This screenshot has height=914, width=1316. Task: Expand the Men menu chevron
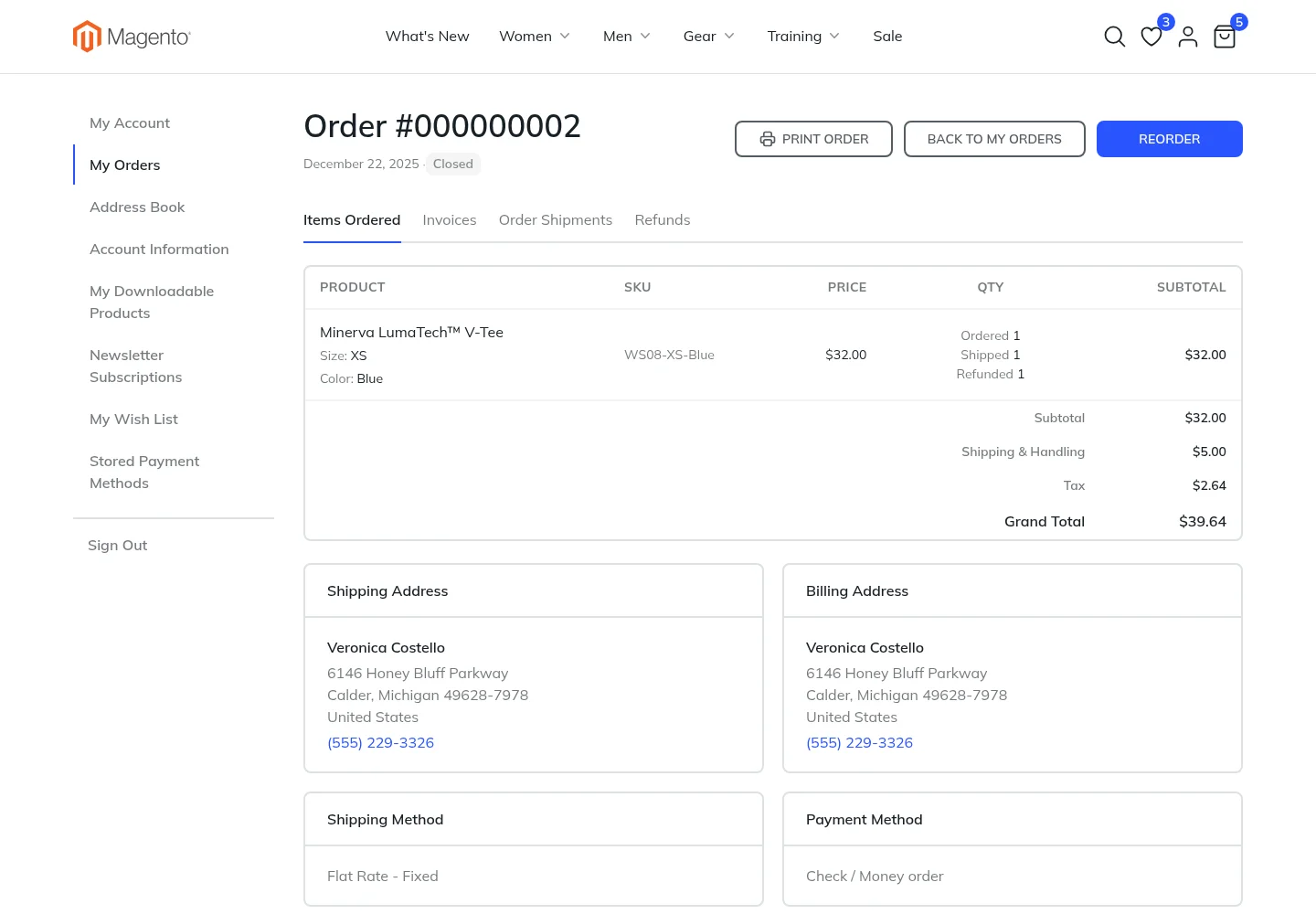click(645, 36)
